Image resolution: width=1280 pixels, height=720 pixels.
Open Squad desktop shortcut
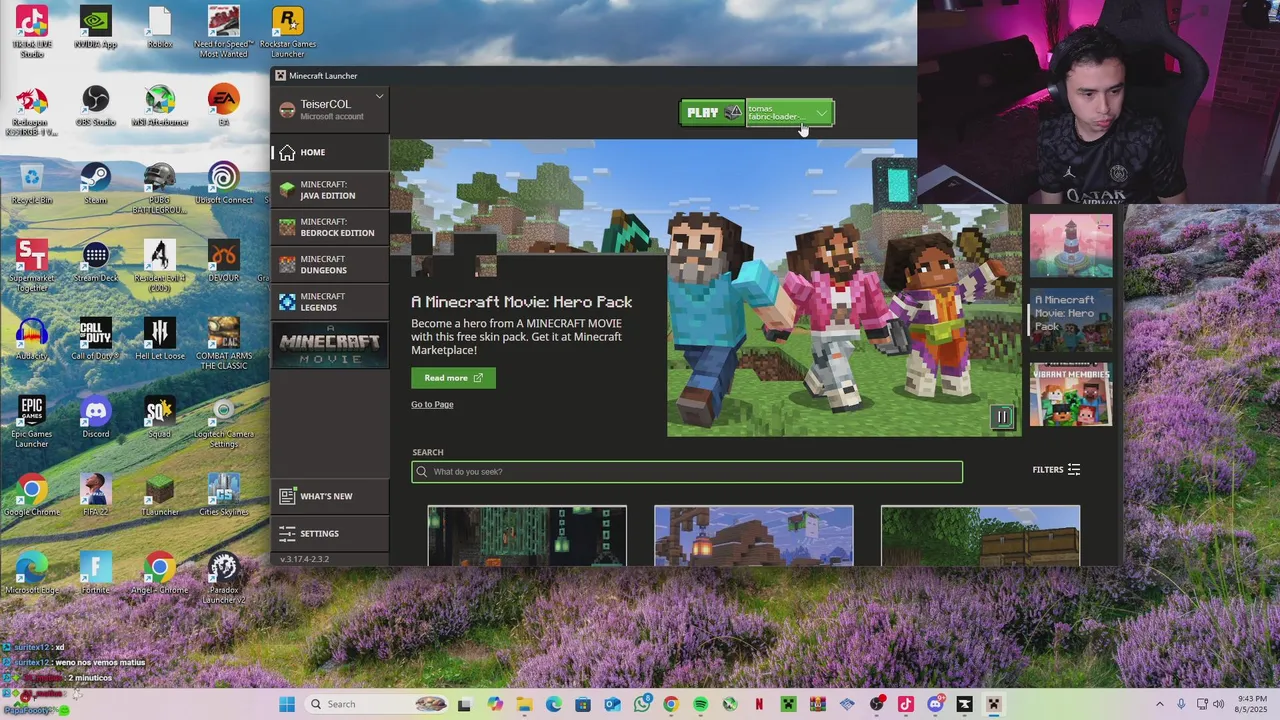[160, 418]
